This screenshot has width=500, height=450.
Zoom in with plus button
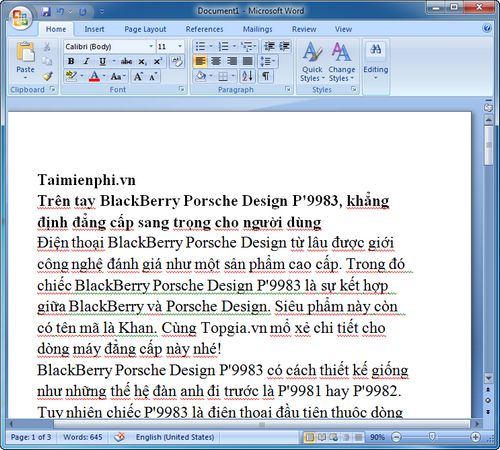pos(475,437)
